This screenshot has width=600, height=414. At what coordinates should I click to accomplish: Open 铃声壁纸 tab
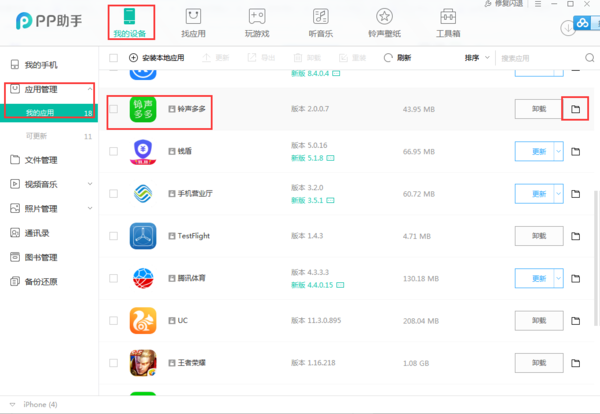click(x=385, y=23)
